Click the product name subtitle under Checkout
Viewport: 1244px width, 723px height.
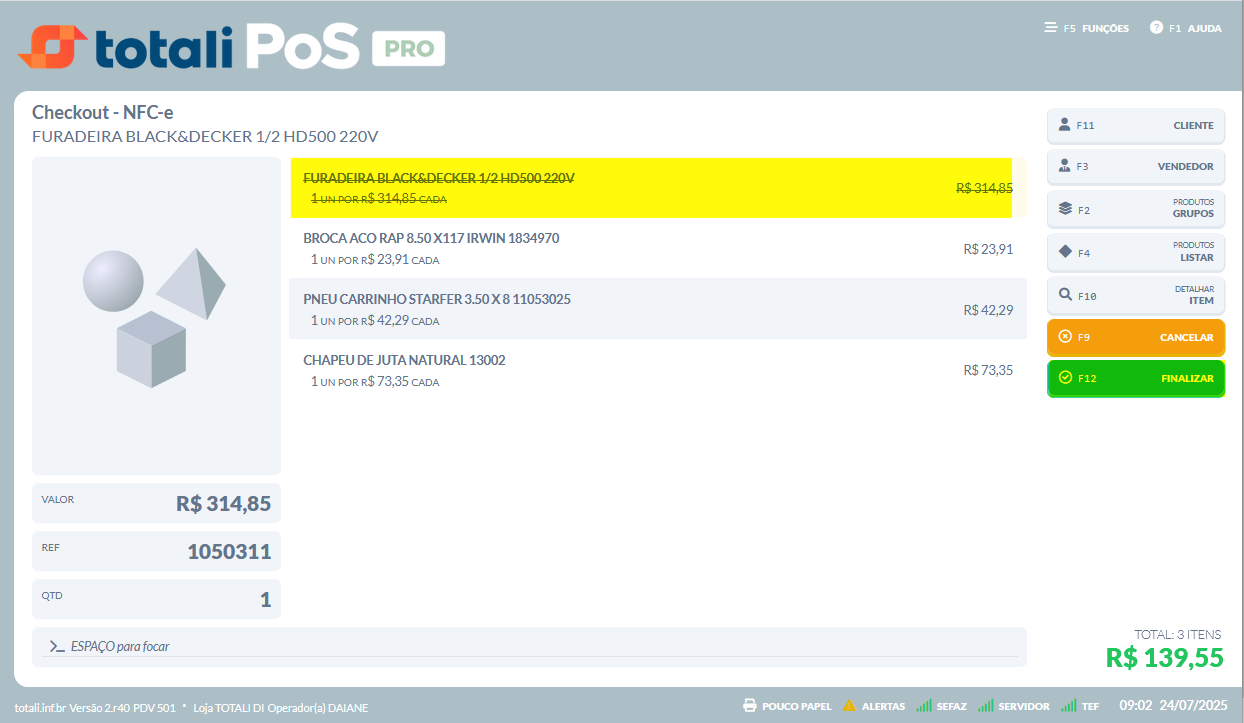(x=205, y=137)
